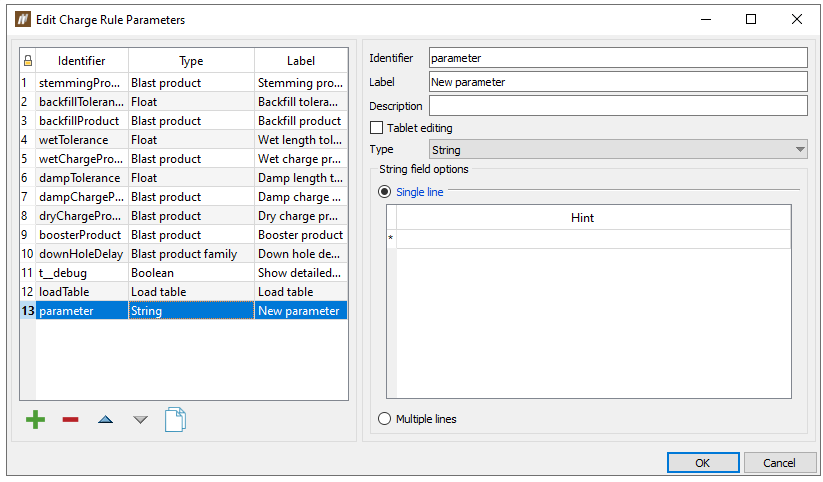Choose the Multiple lines radio option

click(384, 419)
